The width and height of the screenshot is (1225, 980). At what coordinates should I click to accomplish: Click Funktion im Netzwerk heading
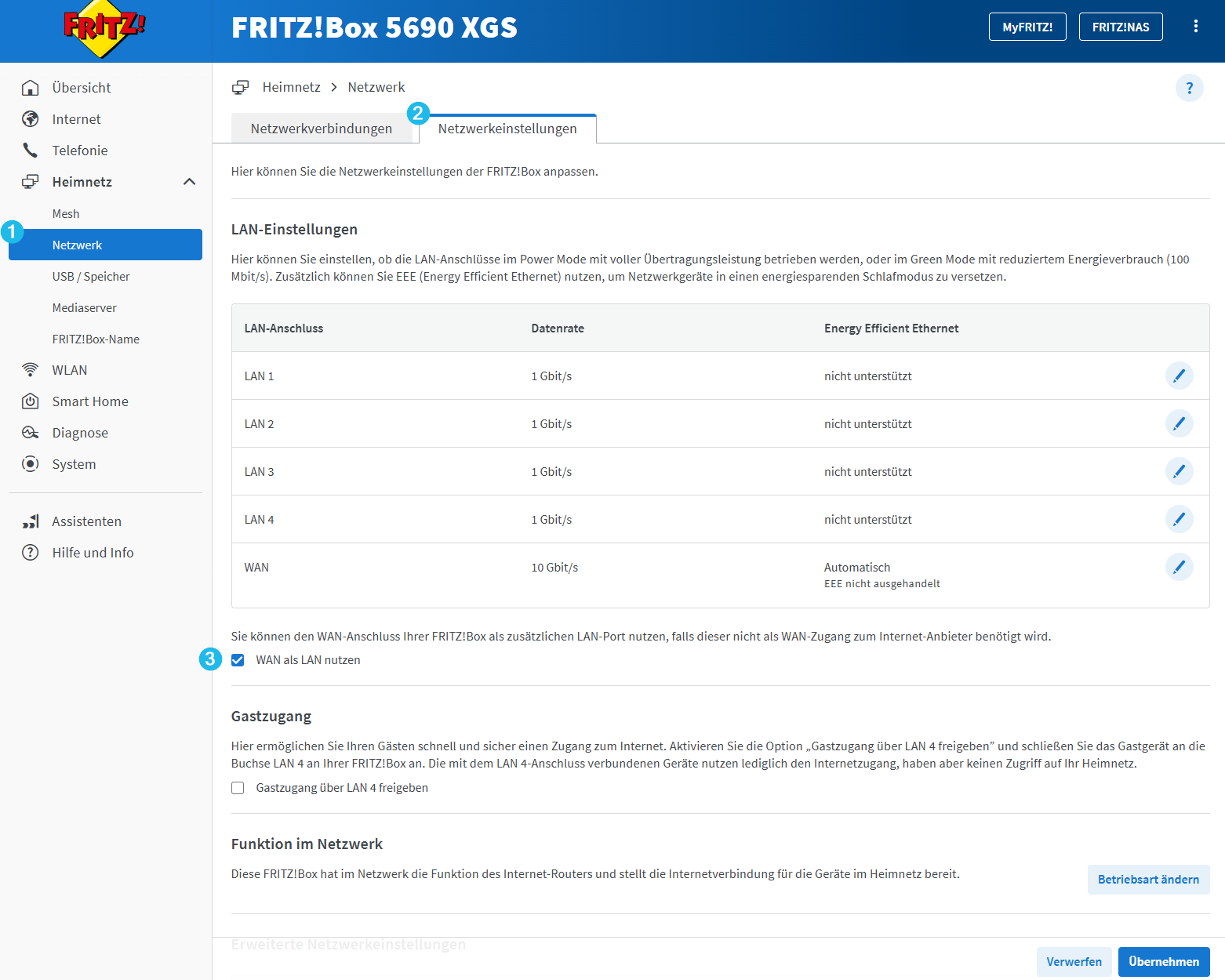point(307,844)
